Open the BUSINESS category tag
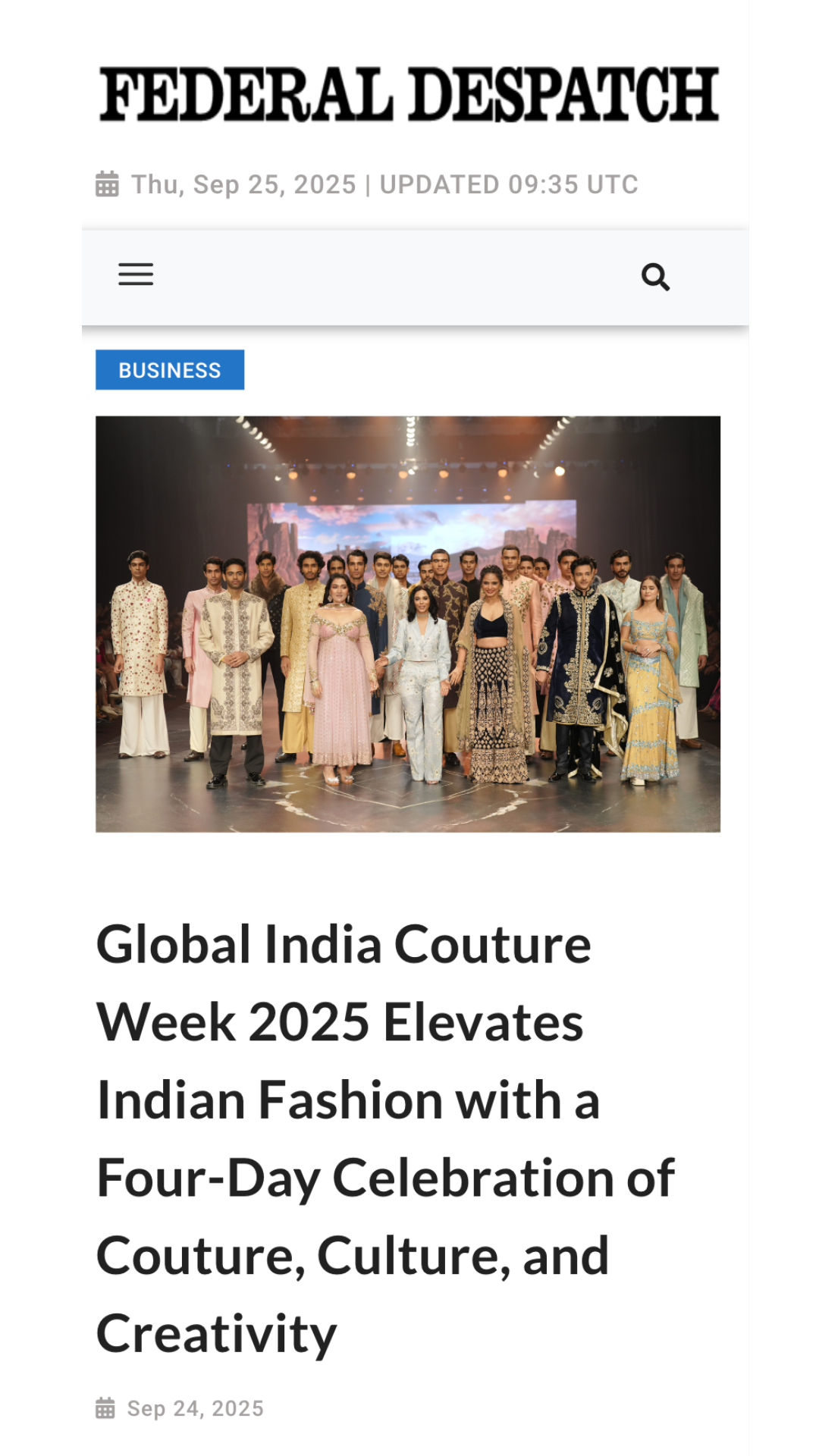This screenshot has height=1456, width=819. pyautogui.click(x=170, y=370)
